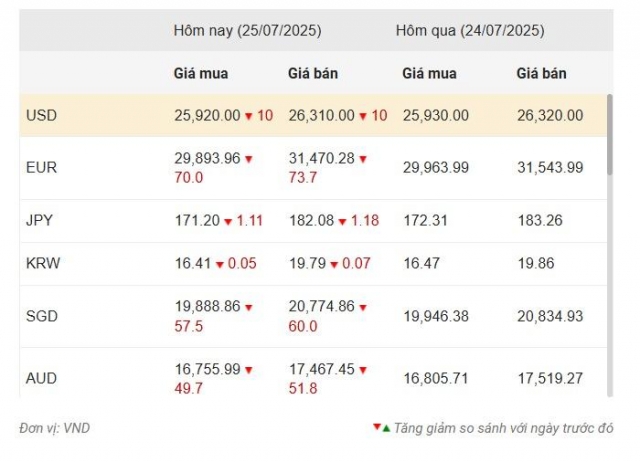Image resolution: width=640 pixels, height=462 pixels.
Task: Click the down arrow next to EUR 29,893.96
Action: [x=249, y=159]
